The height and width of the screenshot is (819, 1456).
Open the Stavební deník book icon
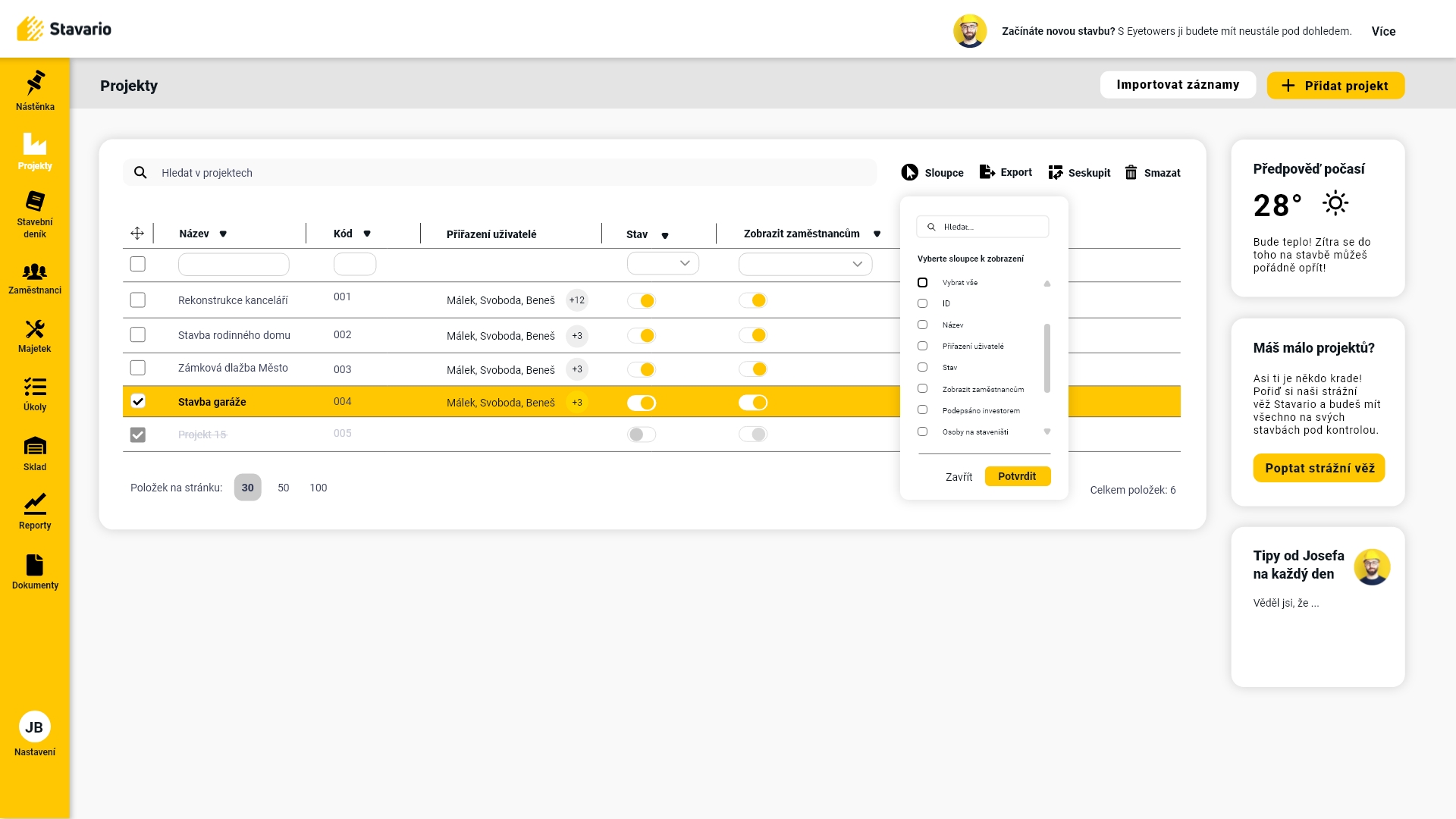[35, 201]
